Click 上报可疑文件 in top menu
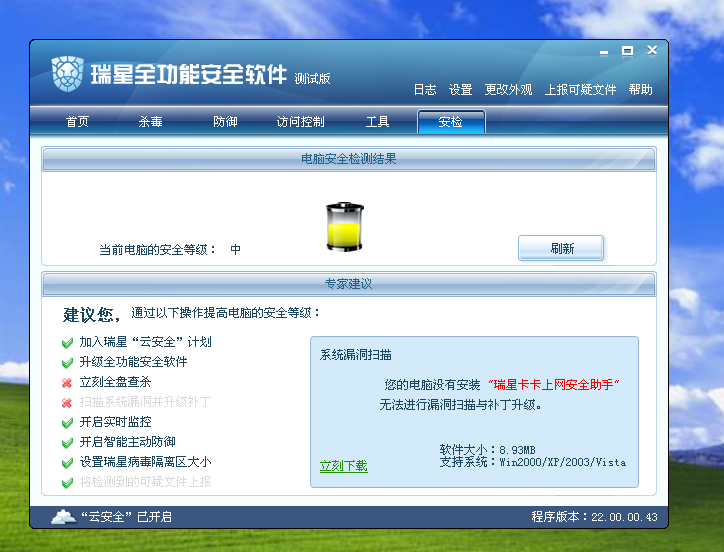The height and width of the screenshot is (552, 724). click(x=580, y=90)
